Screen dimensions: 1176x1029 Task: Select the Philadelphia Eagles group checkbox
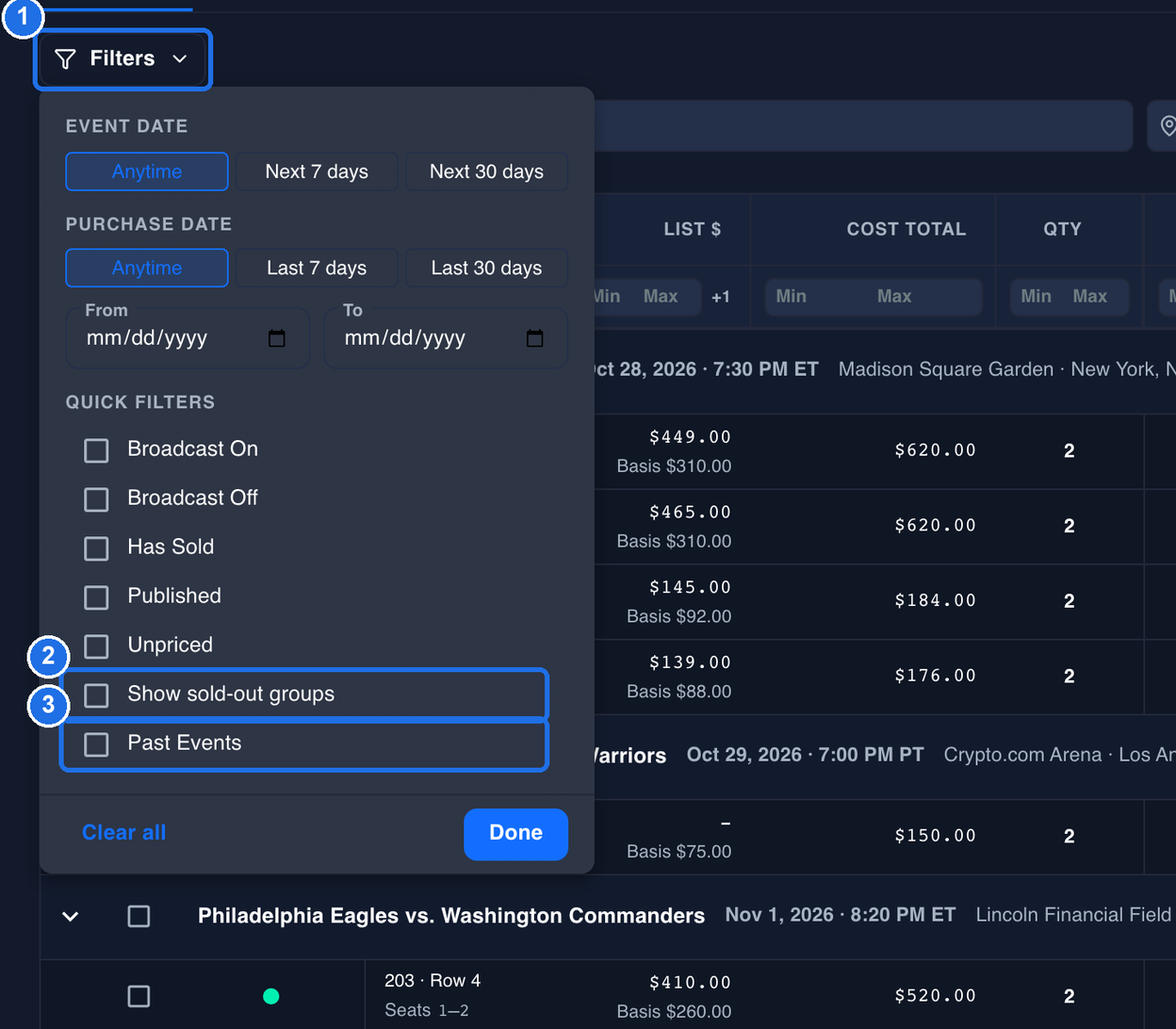click(139, 916)
